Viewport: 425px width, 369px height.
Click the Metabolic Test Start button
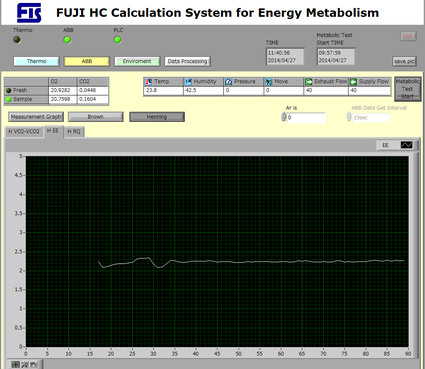tap(407, 89)
